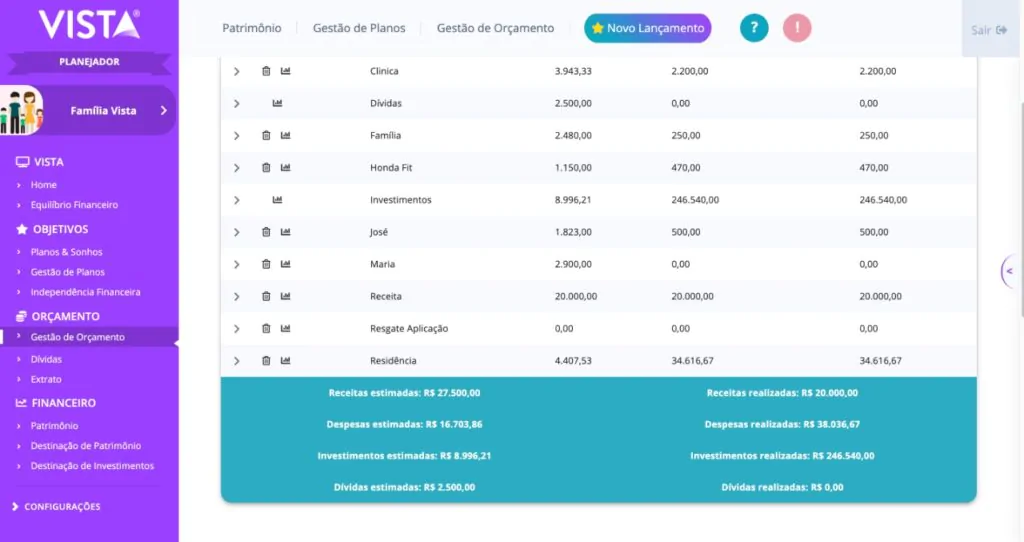Click trash icon on Família row
This screenshot has height=542, width=1024.
tap(266, 135)
